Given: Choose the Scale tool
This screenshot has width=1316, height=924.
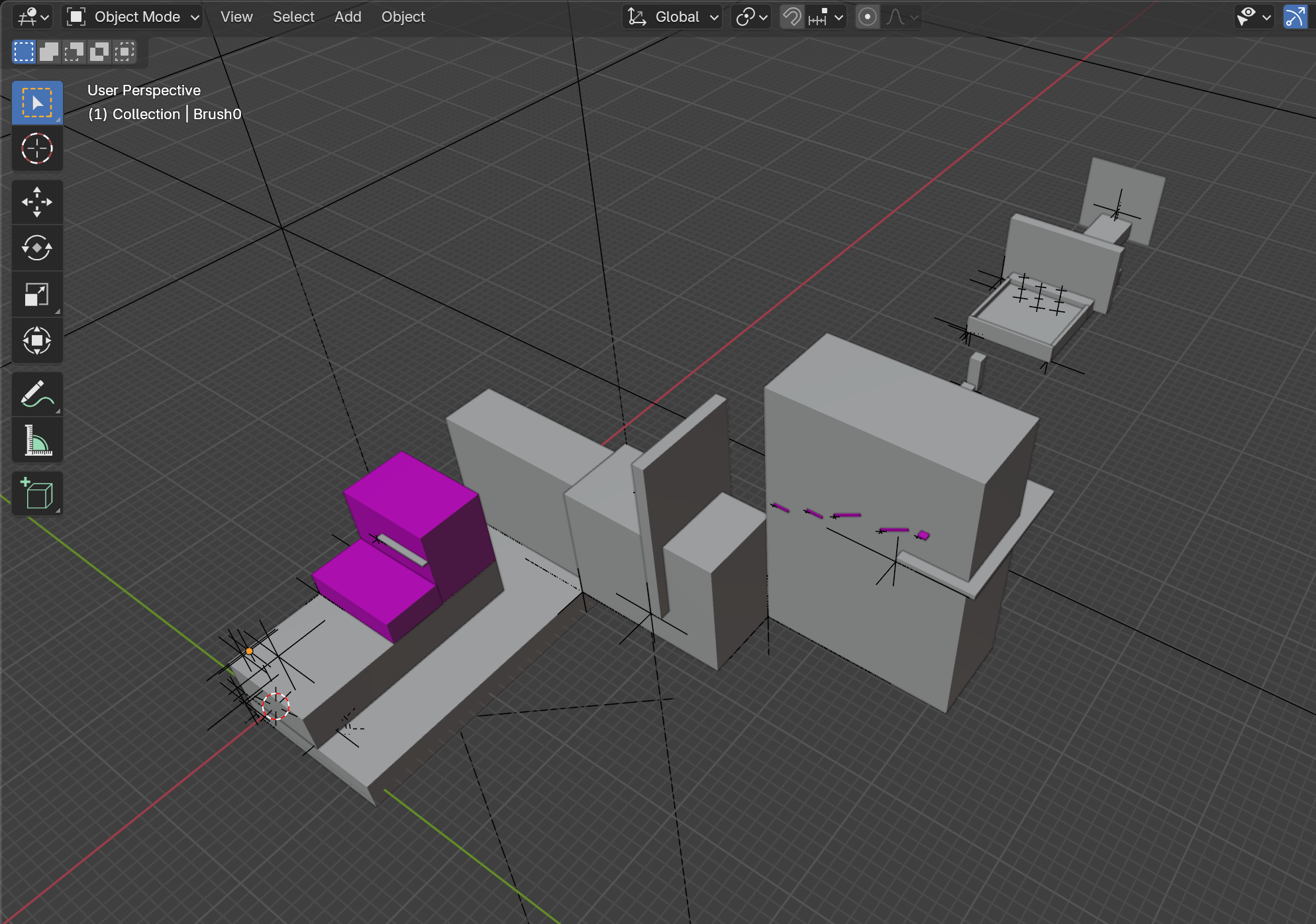Looking at the screenshot, I should [37, 295].
